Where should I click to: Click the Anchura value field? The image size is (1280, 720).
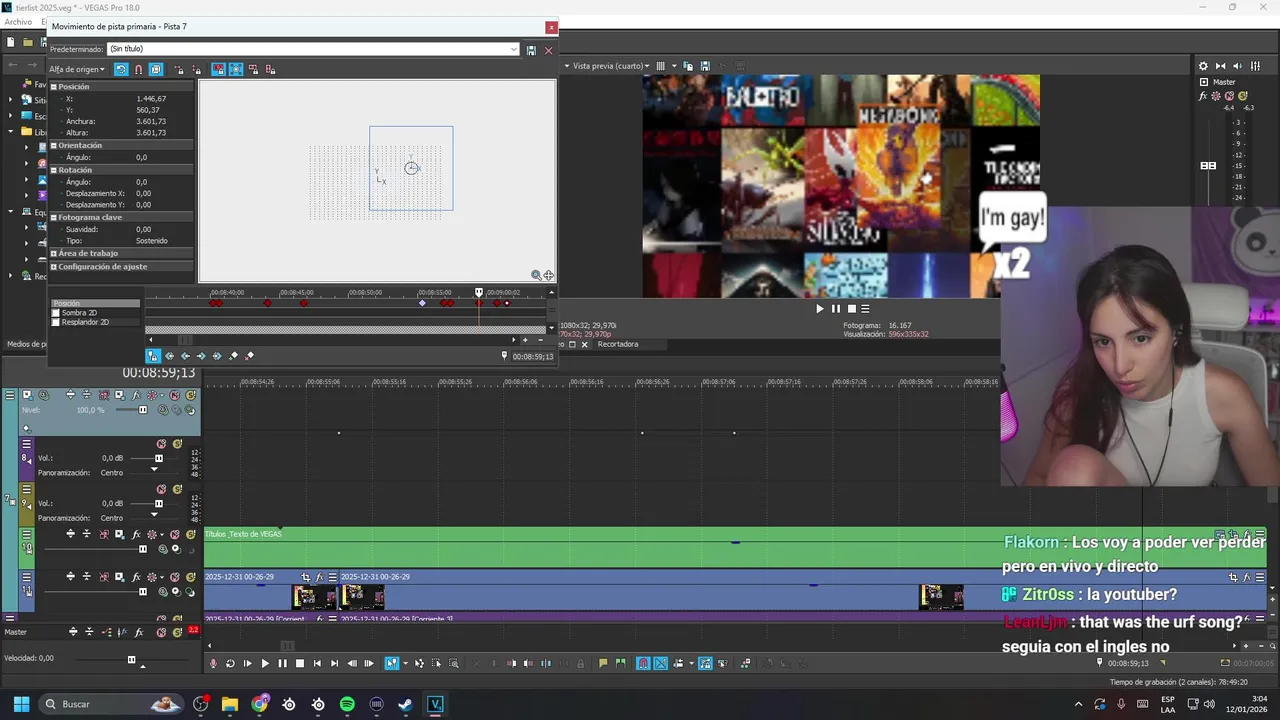151,121
